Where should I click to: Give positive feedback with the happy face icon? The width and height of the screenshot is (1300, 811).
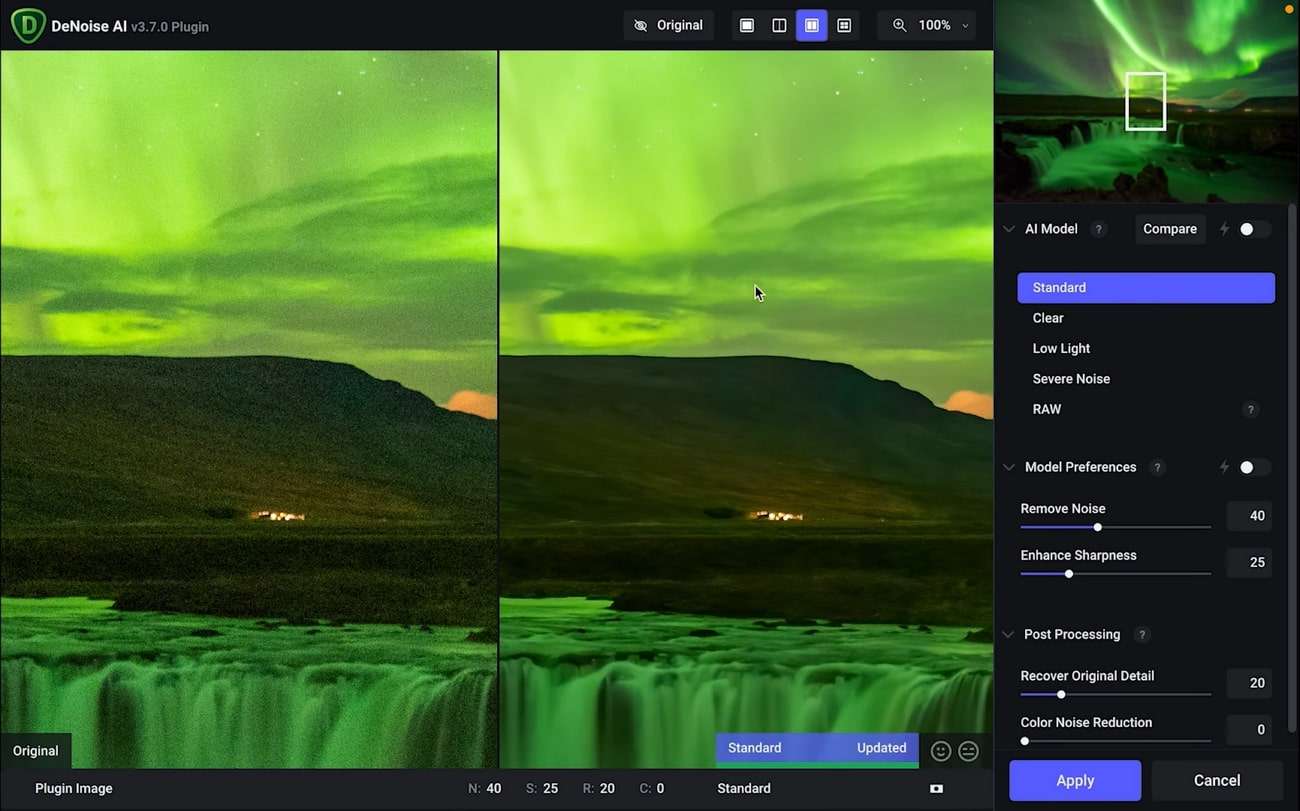(940, 751)
